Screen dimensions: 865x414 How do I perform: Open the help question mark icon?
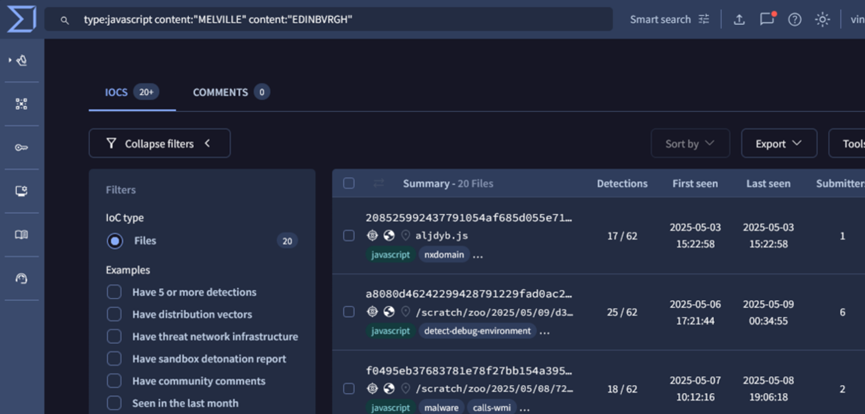click(794, 19)
